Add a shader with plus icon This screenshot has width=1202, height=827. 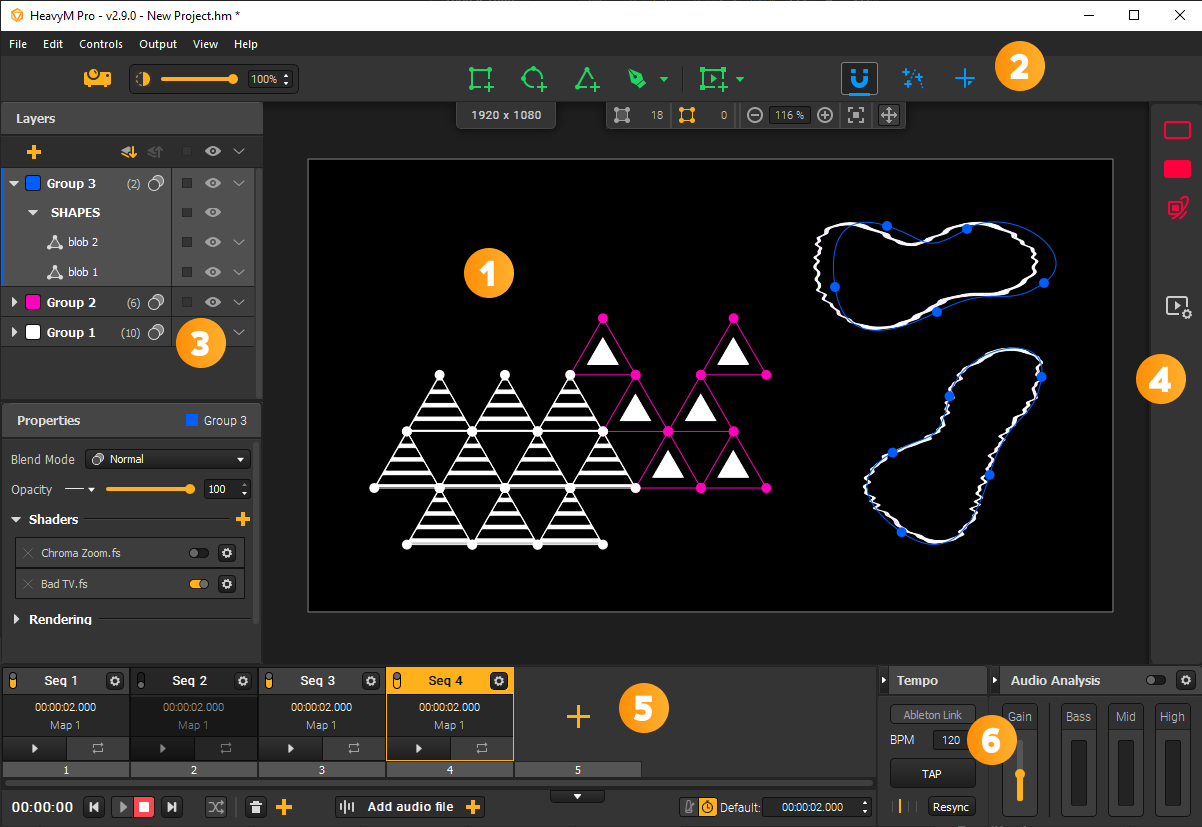(x=242, y=519)
